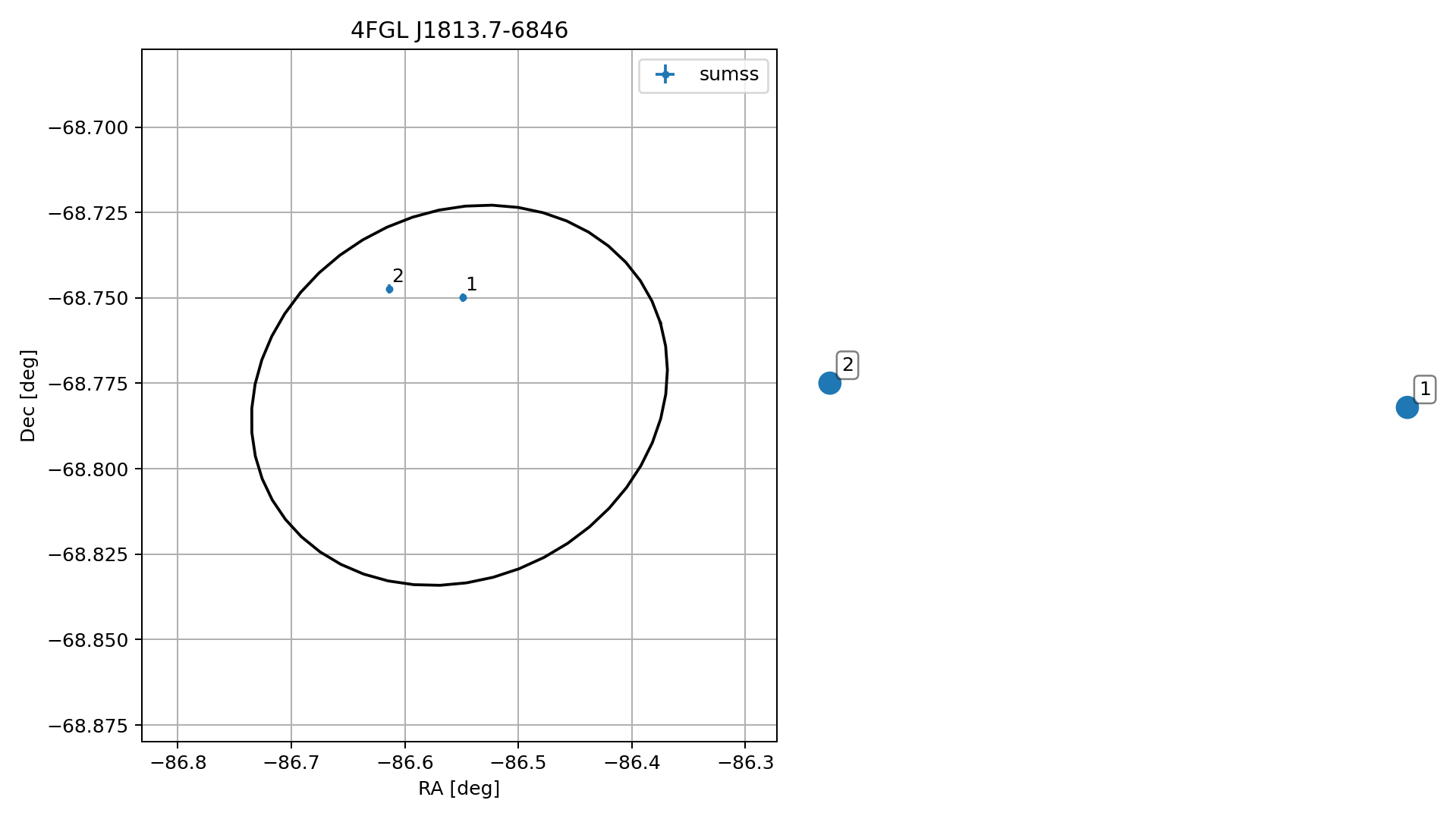Click the -86.8 RA tick label
The width and height of the screenshot is (1456, 819).
(x=178, y=763)
